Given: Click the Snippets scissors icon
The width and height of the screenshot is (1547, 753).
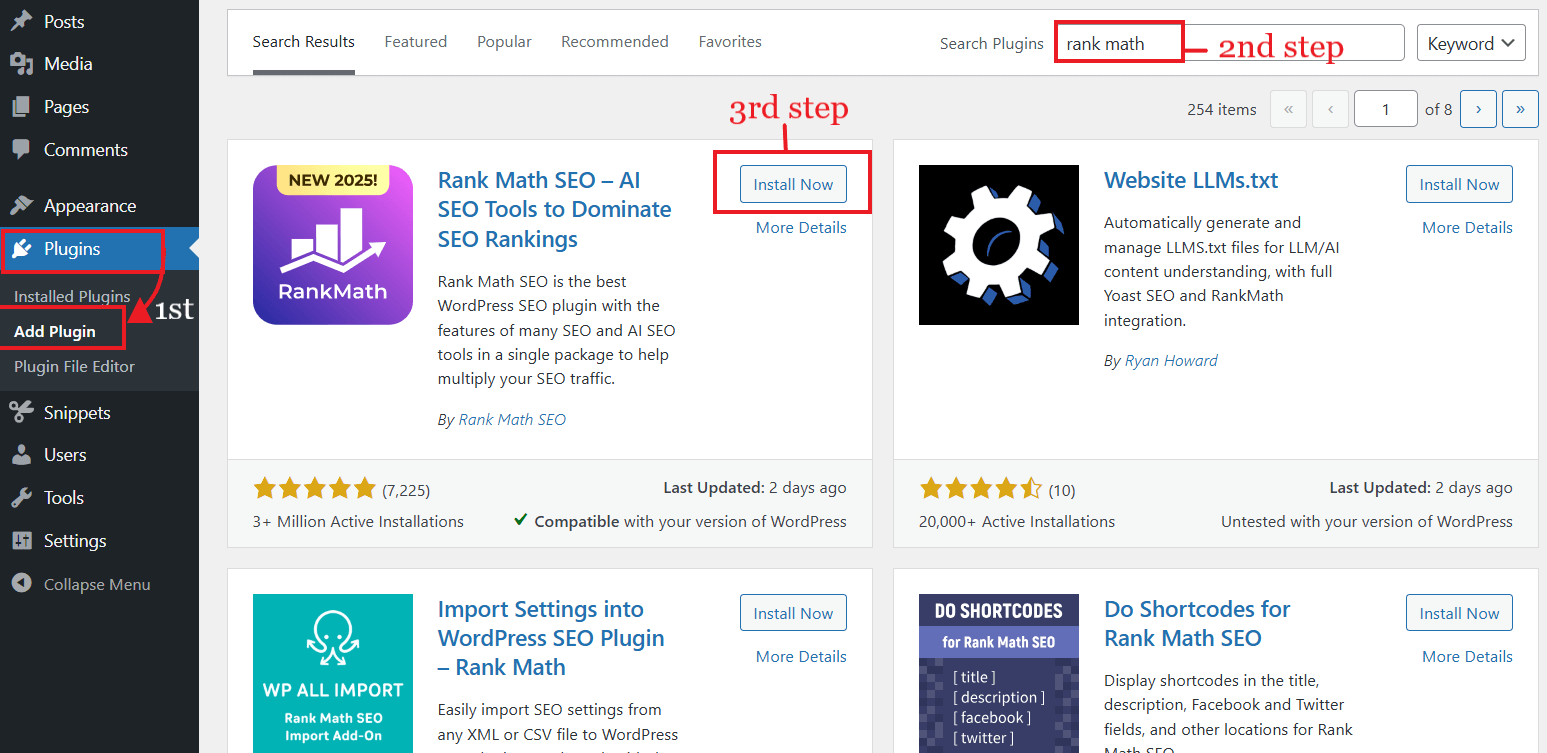Looking at the screenshot, I should (21, 413).
